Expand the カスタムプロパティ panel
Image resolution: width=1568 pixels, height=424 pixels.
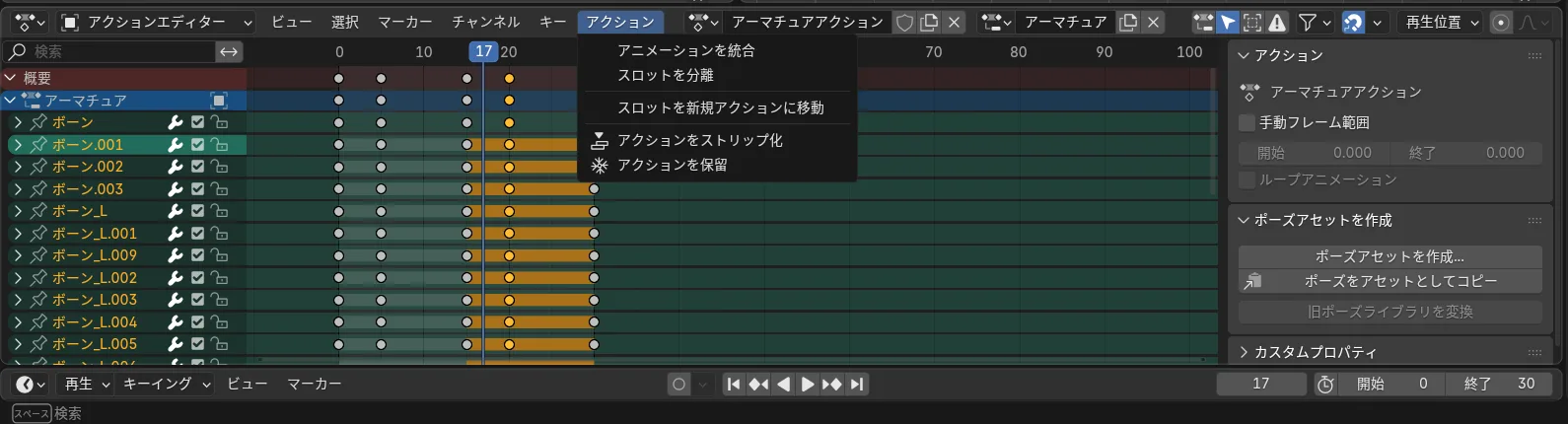pyautogui.click(x=1245, y=352)
